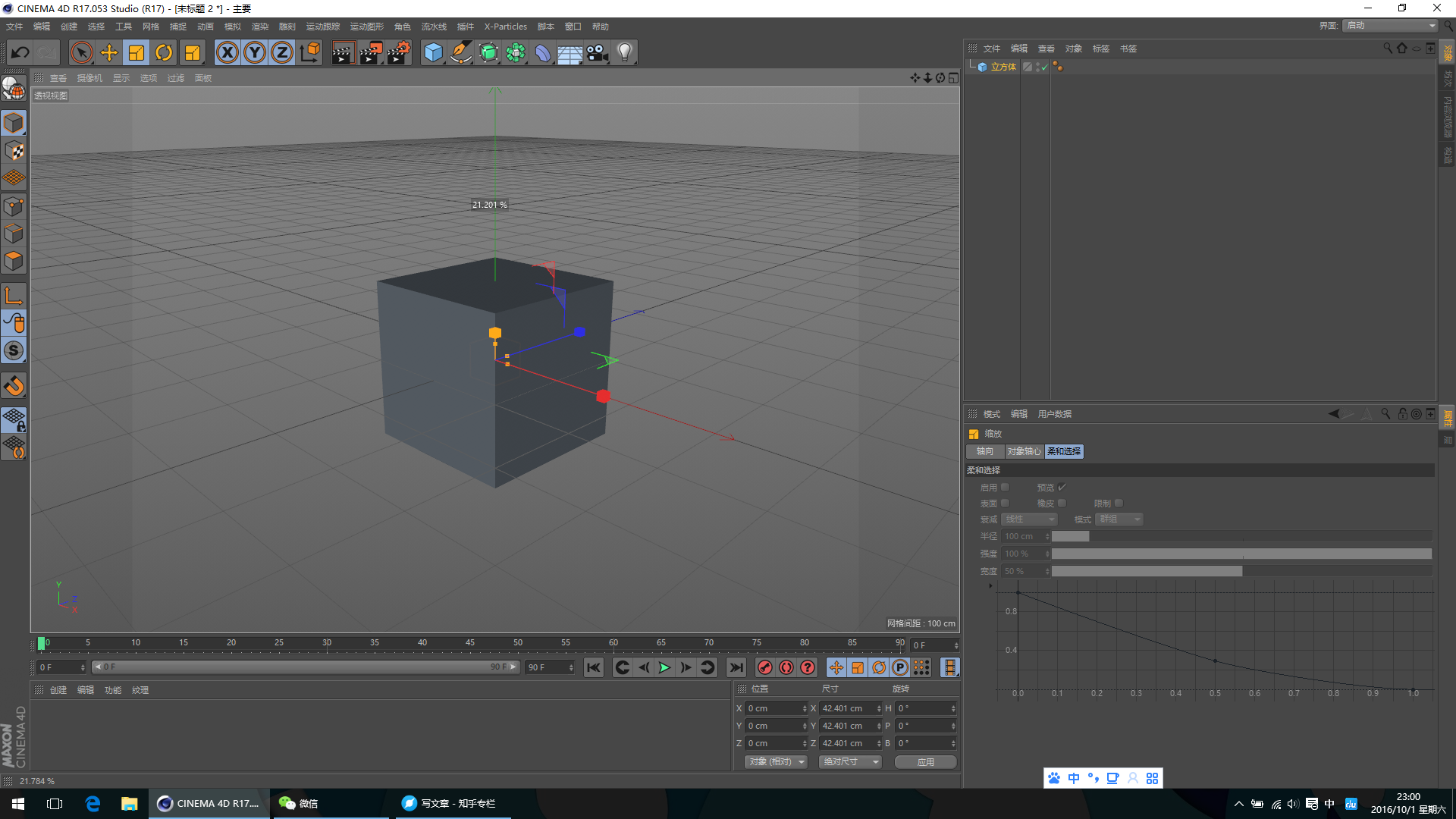1456x819 pixels.
Task: Check the 表面 option in attributes
Action: pyautogui.click(x=1005, y=503)
